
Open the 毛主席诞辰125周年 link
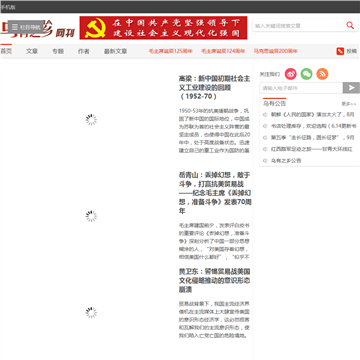171,51
